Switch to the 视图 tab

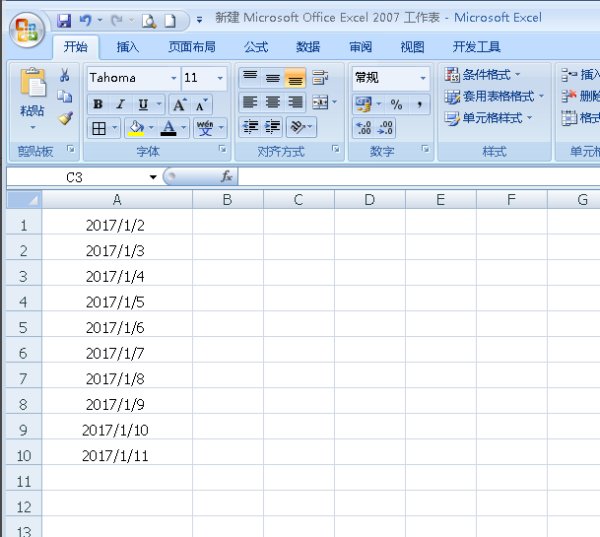(412, 47)
